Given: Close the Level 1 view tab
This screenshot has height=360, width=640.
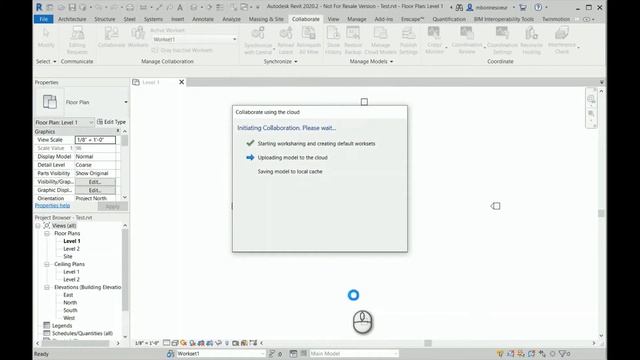Looking at the screenshot, I should pyautogui.click(x=182, y=82).
